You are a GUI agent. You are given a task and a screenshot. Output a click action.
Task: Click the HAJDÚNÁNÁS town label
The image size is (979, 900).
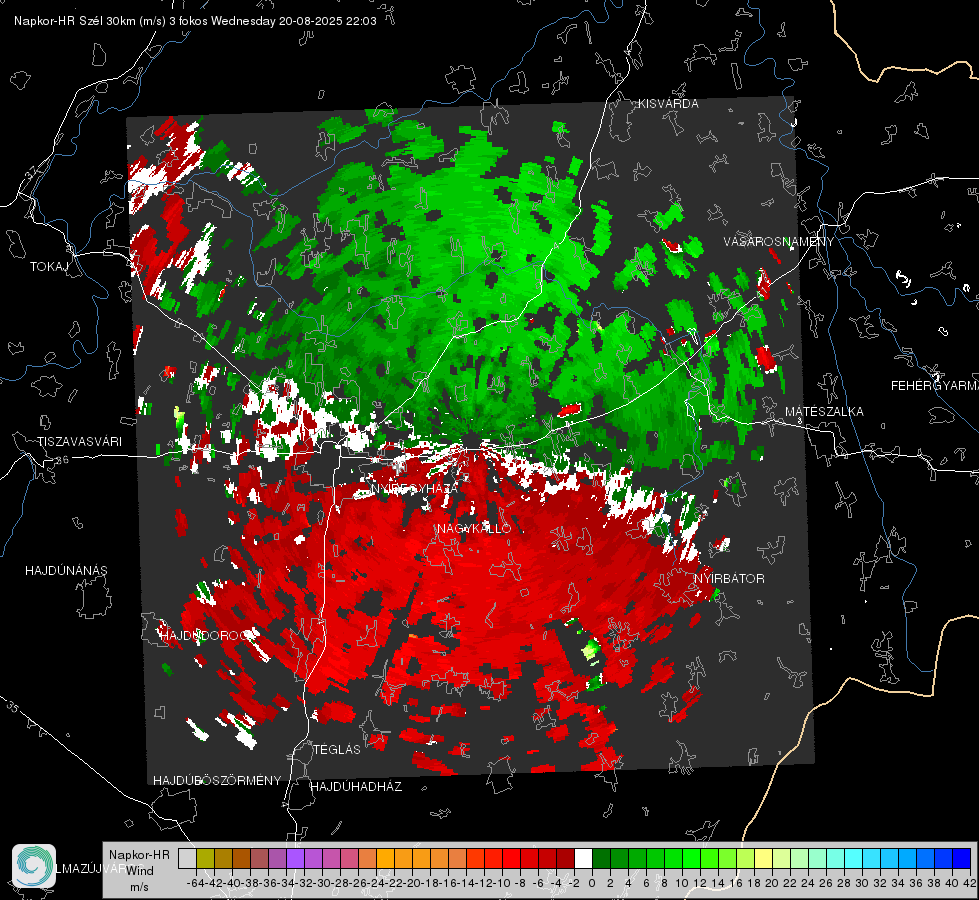pyautogui.click(x=66, y=571)
